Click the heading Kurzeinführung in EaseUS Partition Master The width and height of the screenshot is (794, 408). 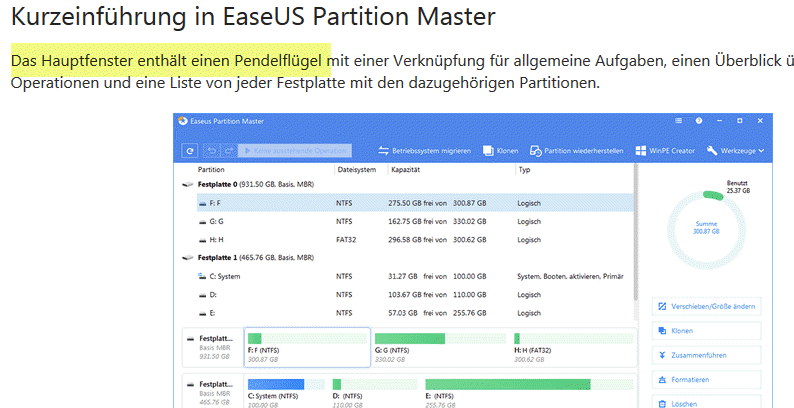click(x=253, y=16)
